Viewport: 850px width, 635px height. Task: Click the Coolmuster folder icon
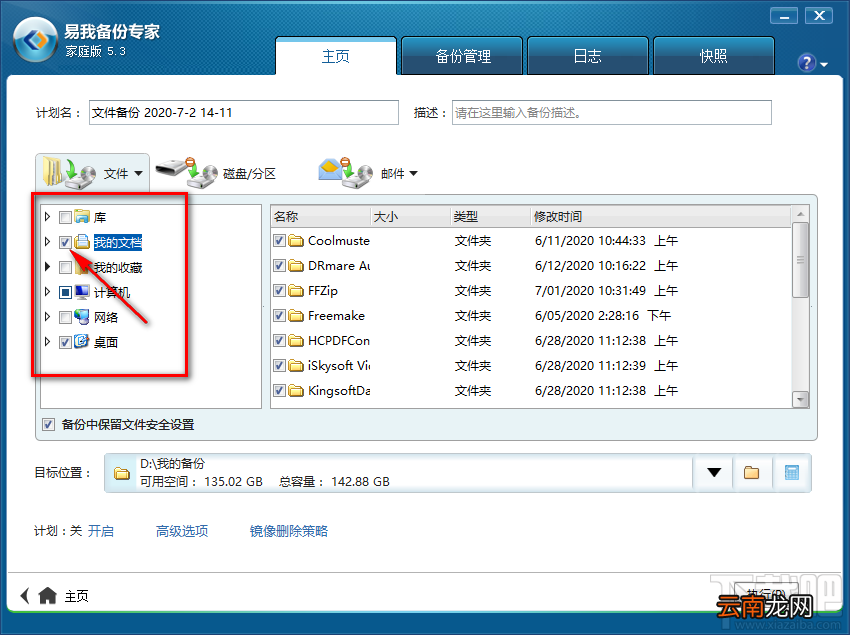click(296, 241)
